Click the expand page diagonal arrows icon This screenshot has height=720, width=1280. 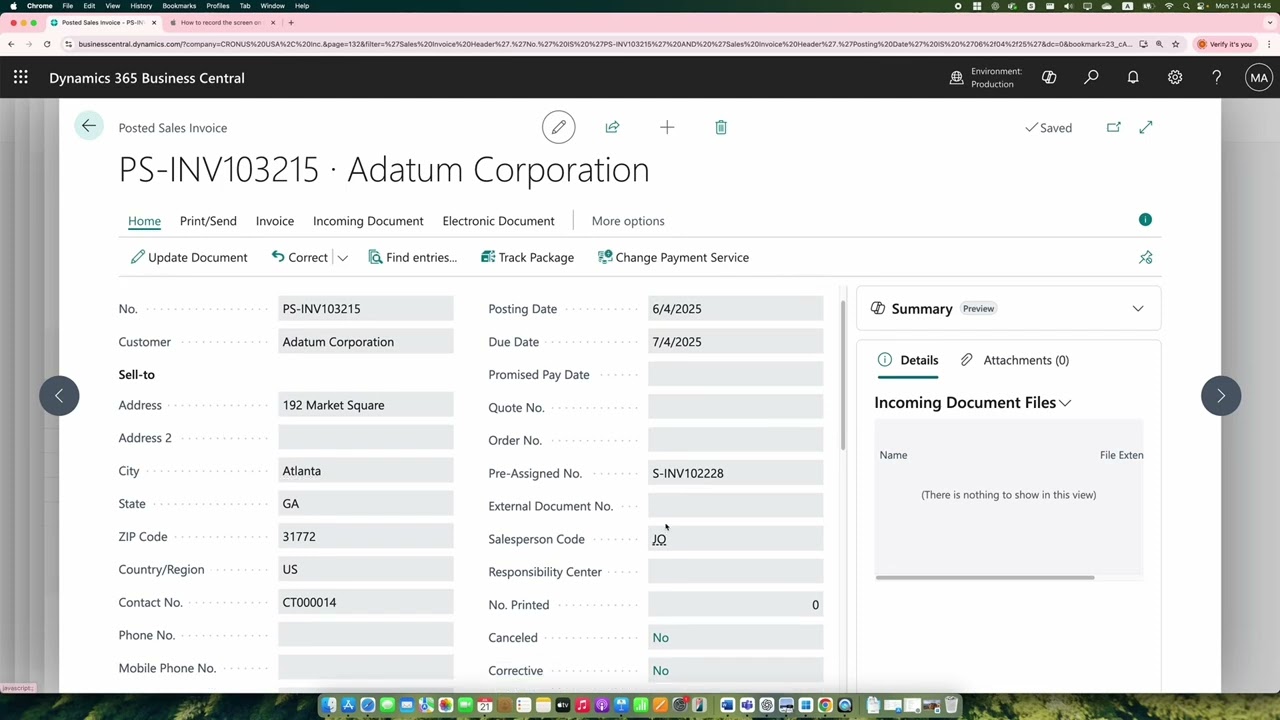pyautogui.click(x=1146, y=127)
